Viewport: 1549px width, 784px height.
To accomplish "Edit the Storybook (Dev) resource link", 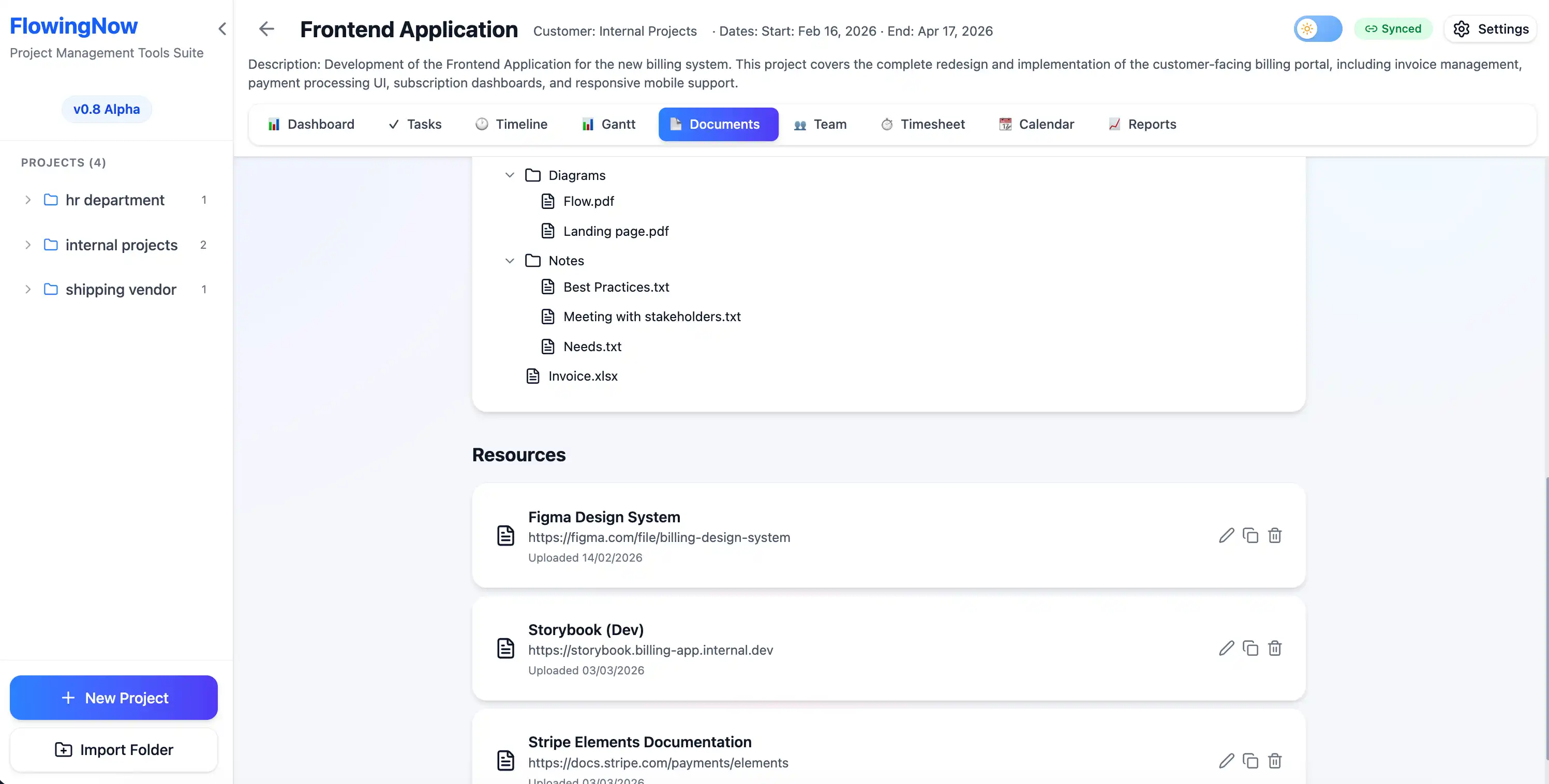I will coord(1226,648).
